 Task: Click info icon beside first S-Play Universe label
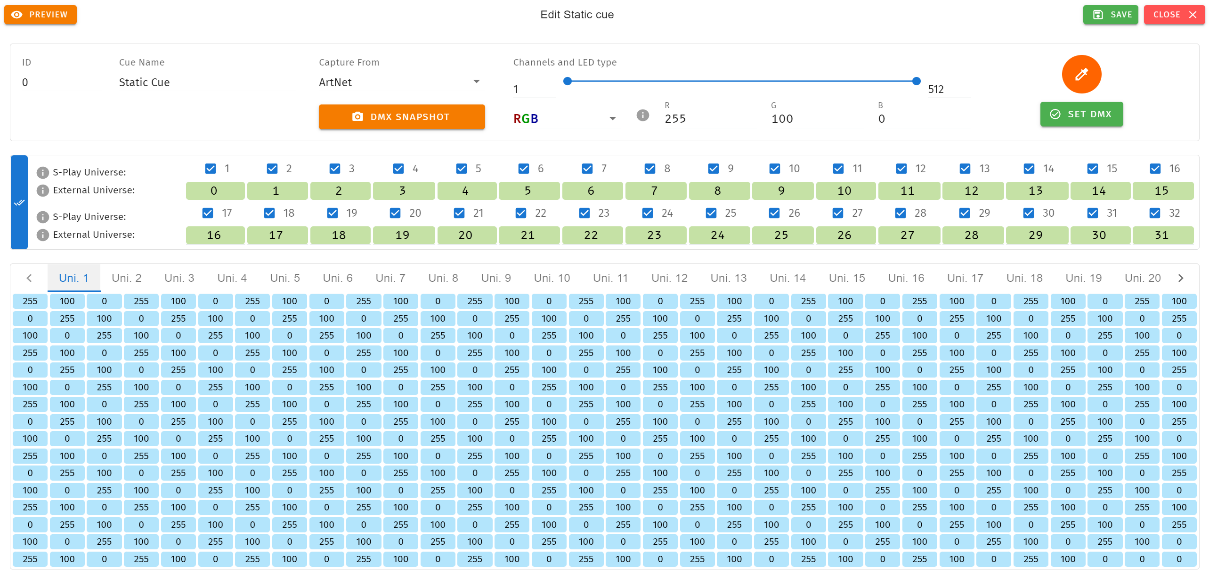pyautogui.click(x=43, y=173)
